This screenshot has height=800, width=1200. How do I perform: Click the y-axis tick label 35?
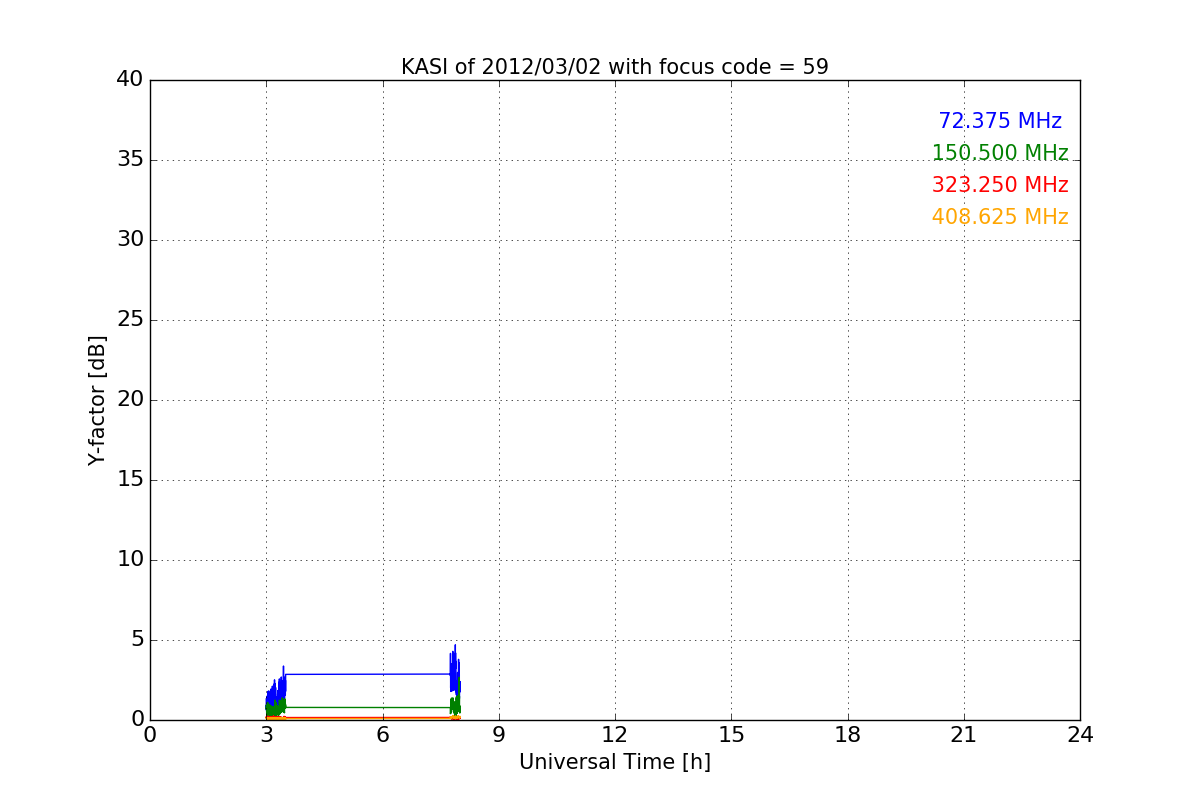pyautogui.click(x=130, y=160)
